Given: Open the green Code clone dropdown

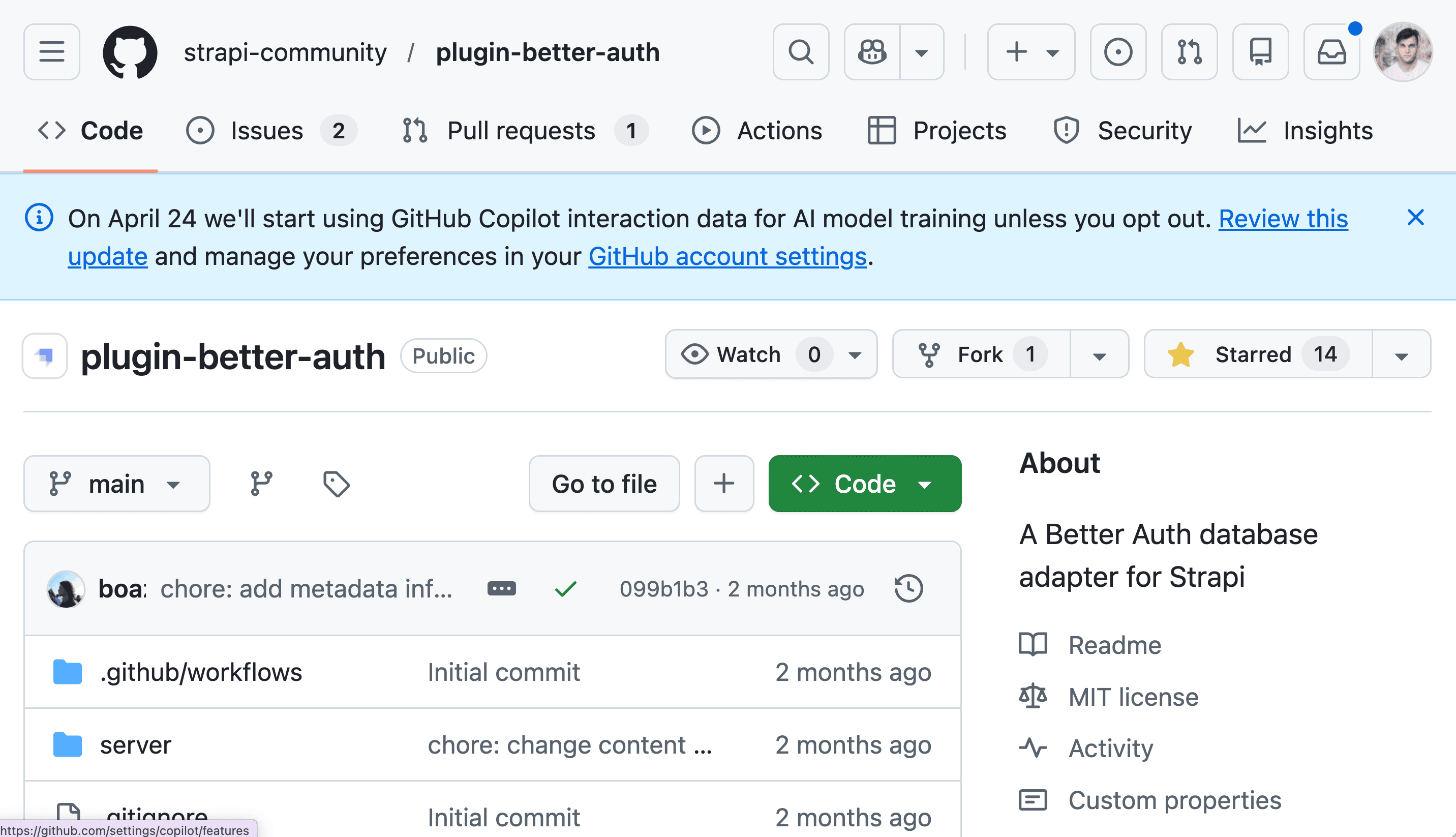Looking at the screenshot, I should coord(865,484).
